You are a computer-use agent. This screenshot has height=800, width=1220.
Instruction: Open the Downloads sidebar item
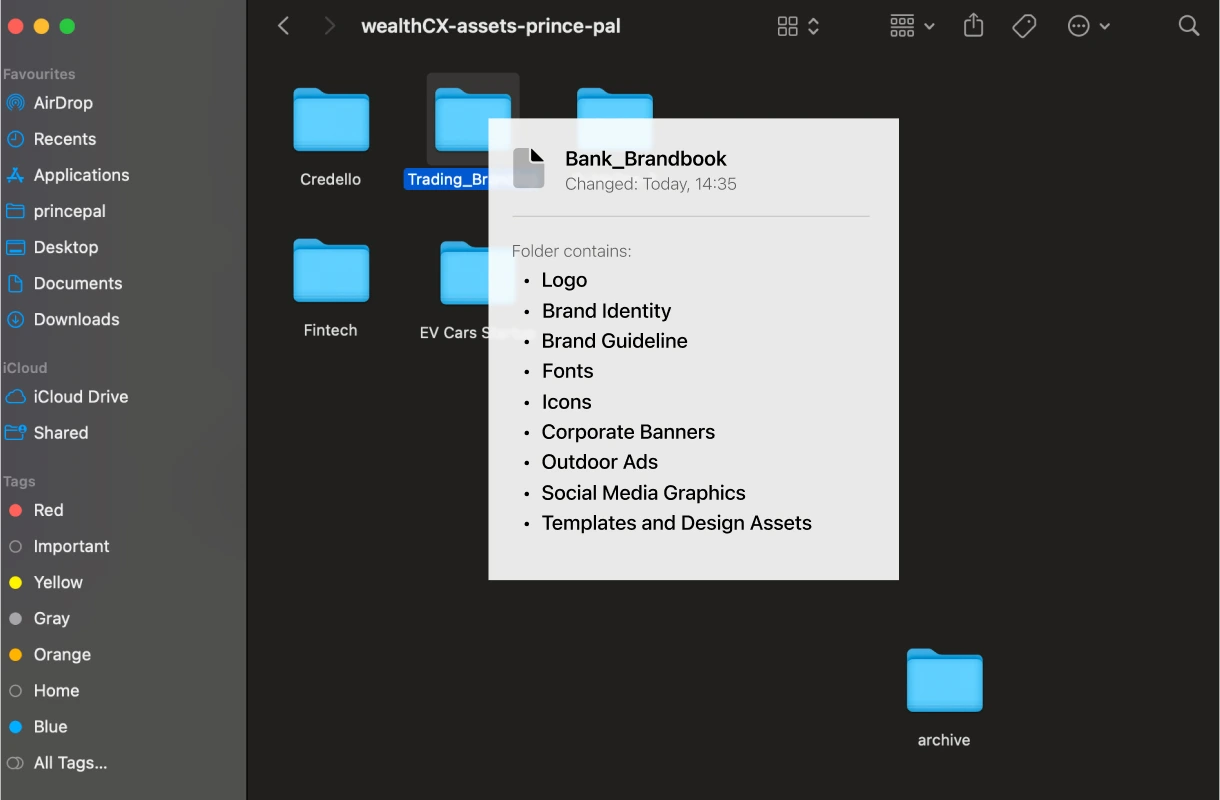click(x=76, y=320)
